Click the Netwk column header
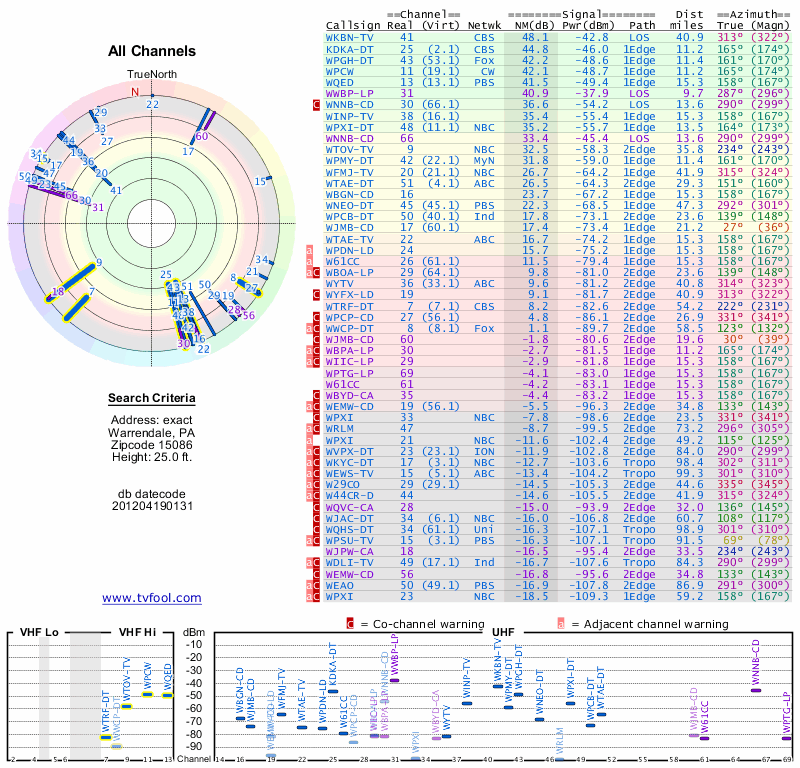 coord(484,26)
